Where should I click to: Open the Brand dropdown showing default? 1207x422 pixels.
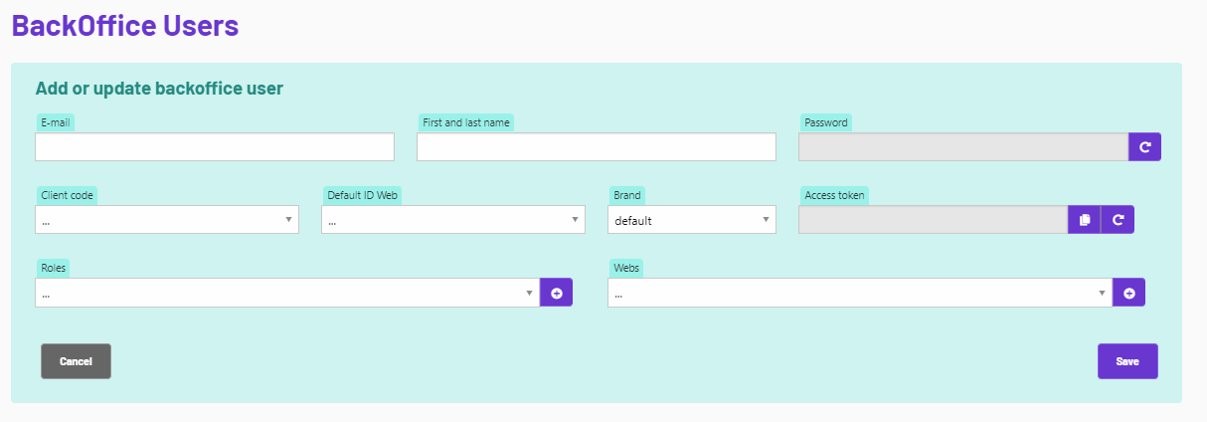coord(692,220)
